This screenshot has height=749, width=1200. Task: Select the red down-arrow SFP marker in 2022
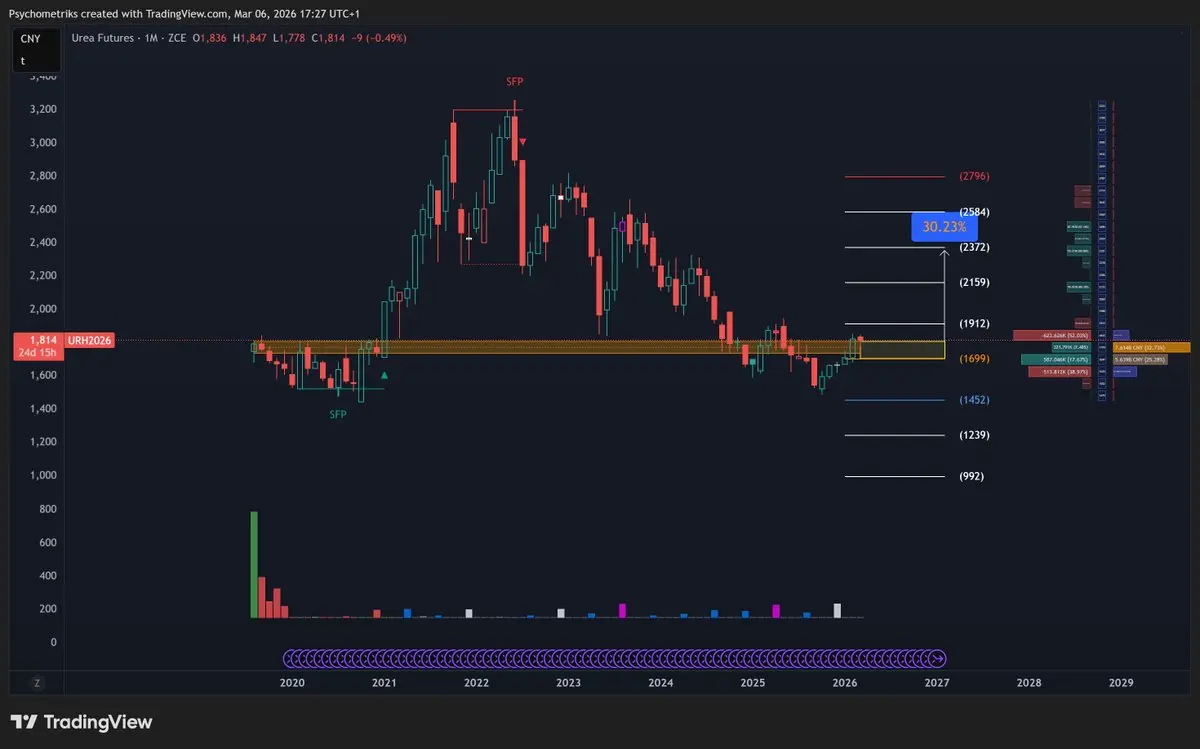coord(522,142)
